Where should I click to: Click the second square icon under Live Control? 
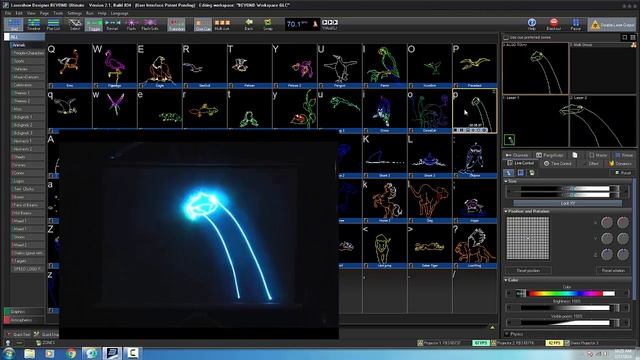click(520, 173)
